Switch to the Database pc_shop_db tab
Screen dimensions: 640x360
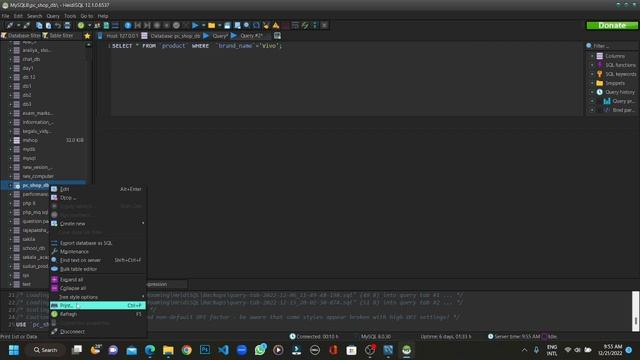[171, 36]
